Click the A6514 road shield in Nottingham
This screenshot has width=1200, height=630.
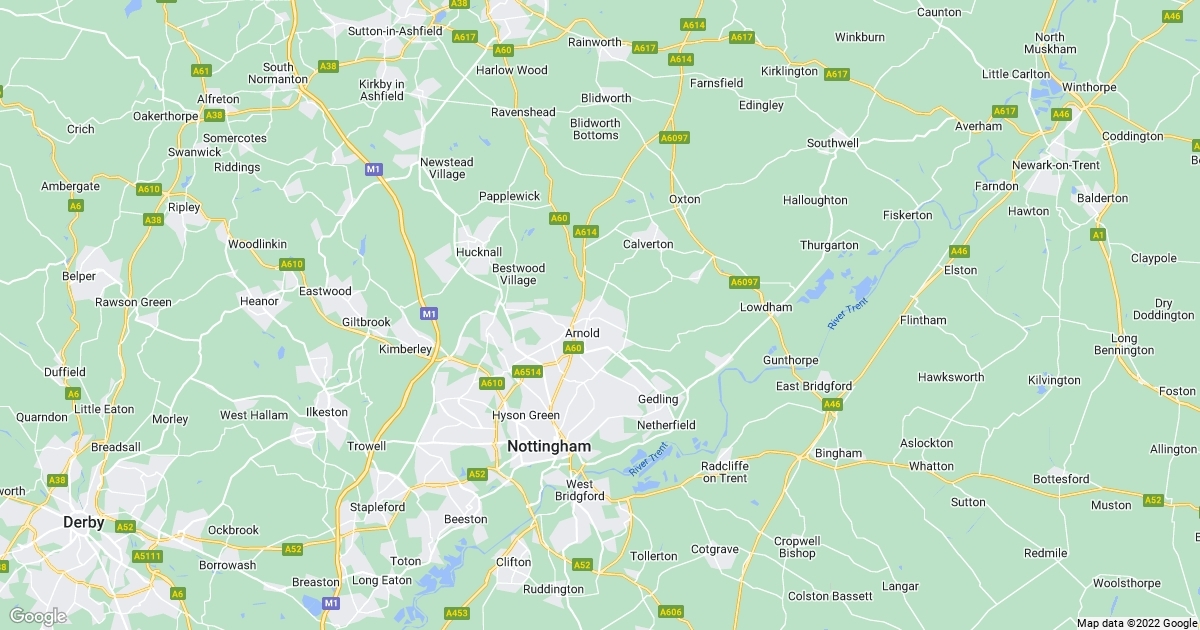(527, 372)
